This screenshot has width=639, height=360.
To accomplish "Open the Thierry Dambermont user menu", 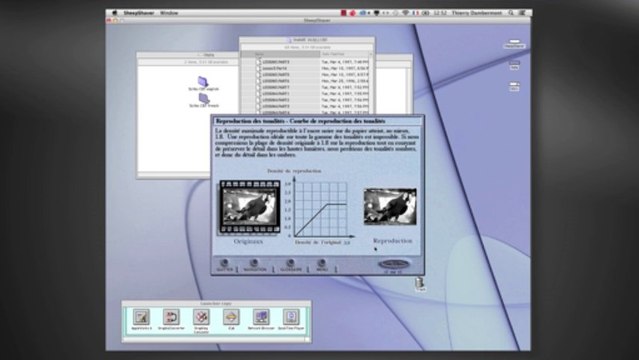I will coord(476,13).
